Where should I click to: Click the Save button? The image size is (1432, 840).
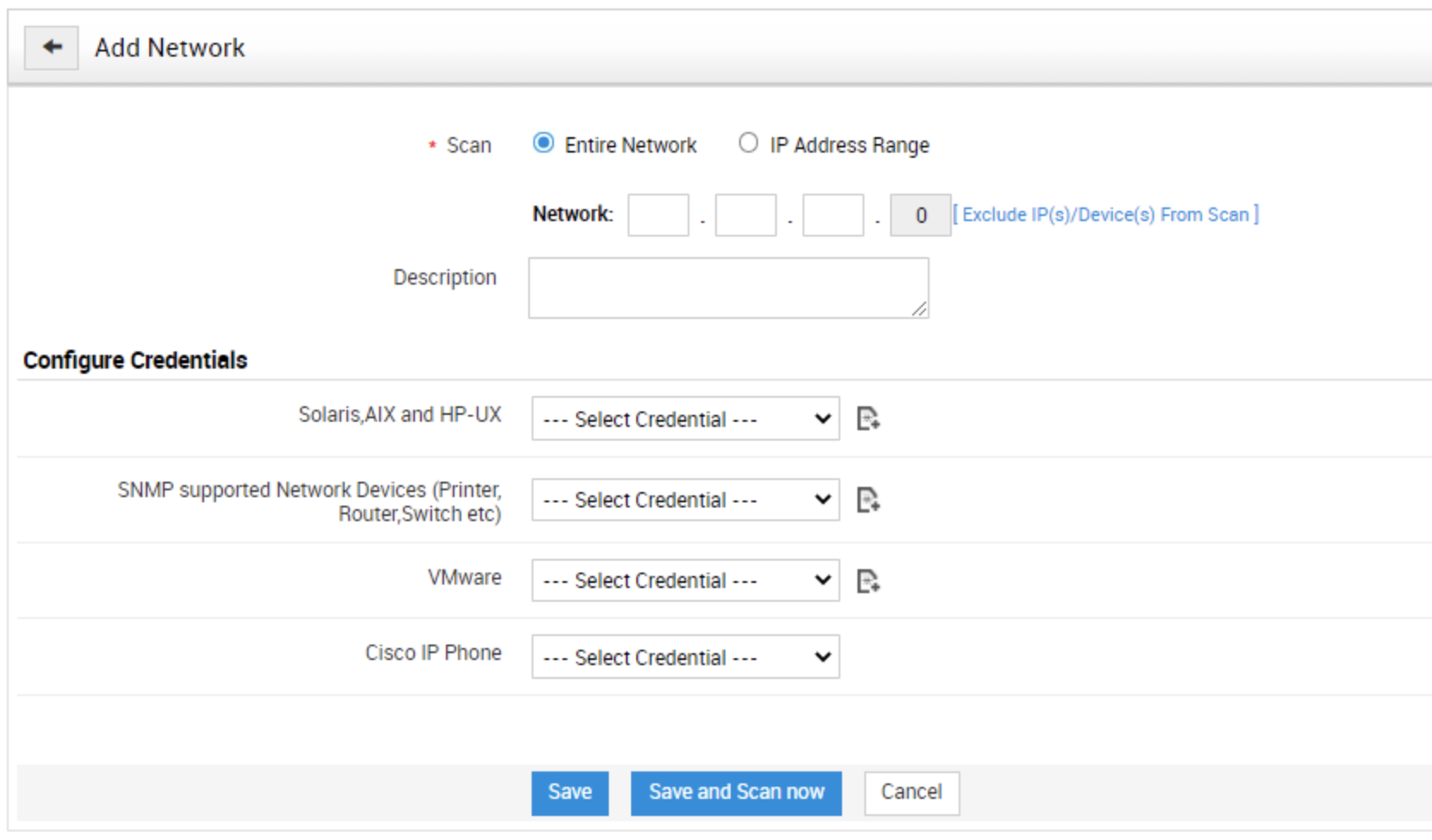click(569, 792)
